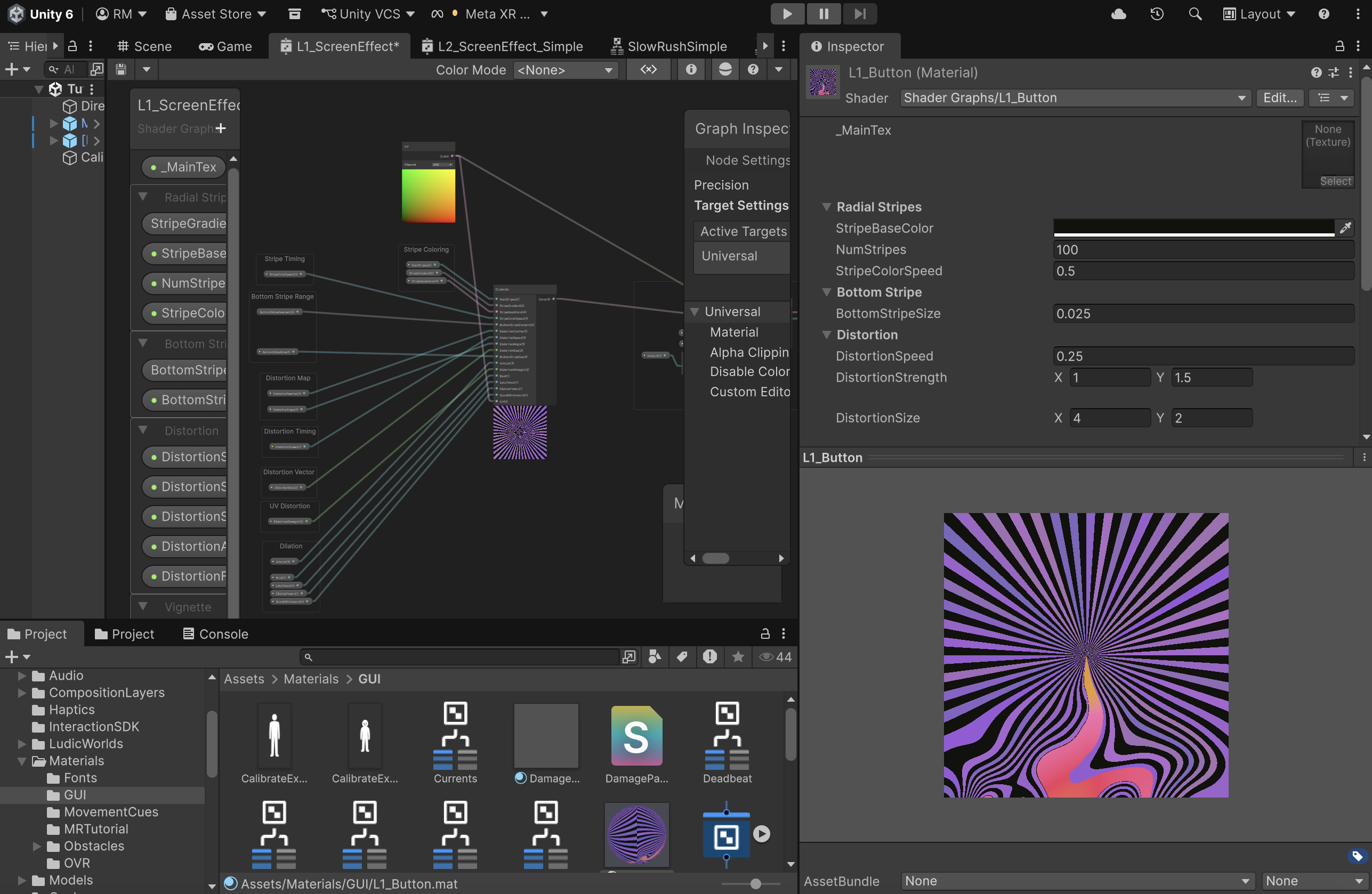Click the Project search field

point(459,657)
